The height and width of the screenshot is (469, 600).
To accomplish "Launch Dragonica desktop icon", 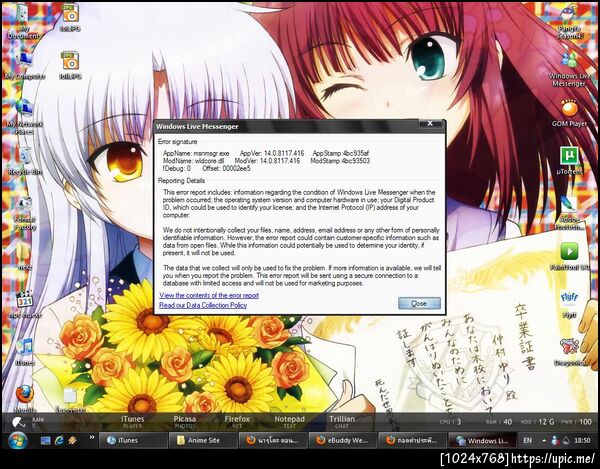I will tap(569, 352).
